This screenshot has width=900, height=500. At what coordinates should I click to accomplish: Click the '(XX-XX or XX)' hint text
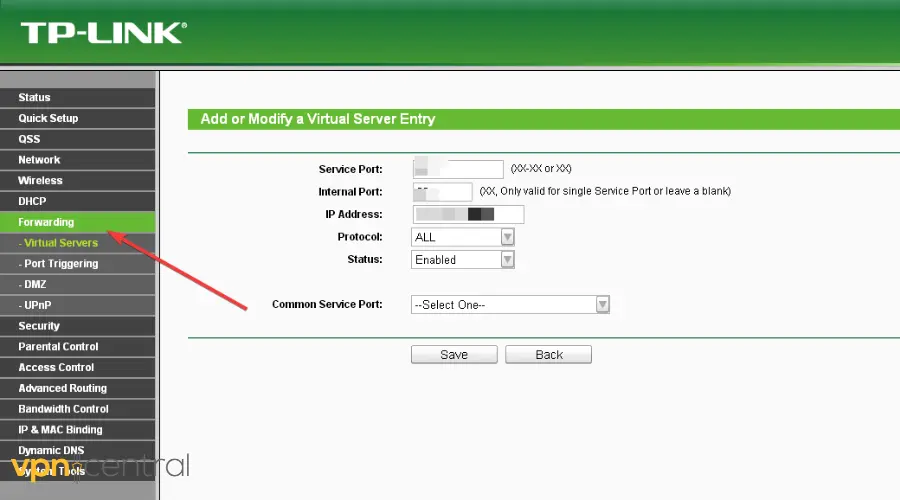pos(541,168)
